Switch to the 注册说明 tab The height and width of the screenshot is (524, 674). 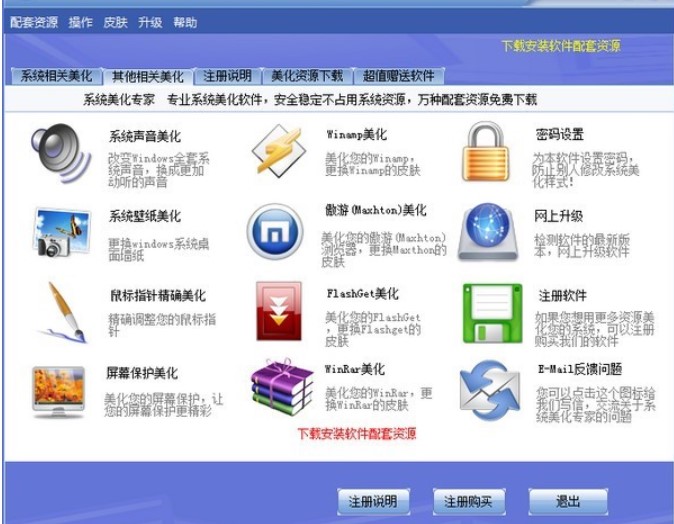click(x=227, y=76)
